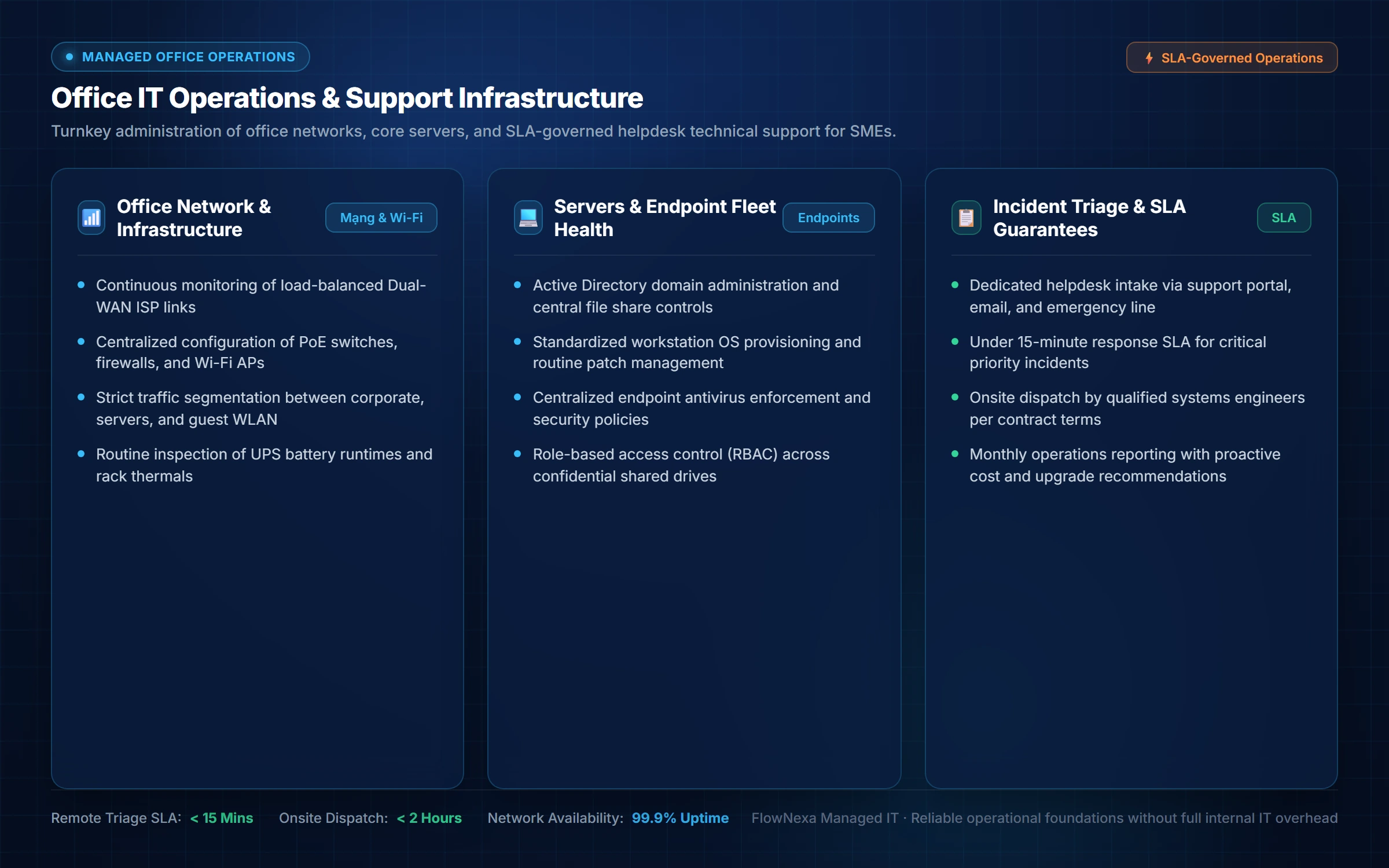
Task: Click the clipboard icon beside Incident Triage
Action: pos(966,218)
